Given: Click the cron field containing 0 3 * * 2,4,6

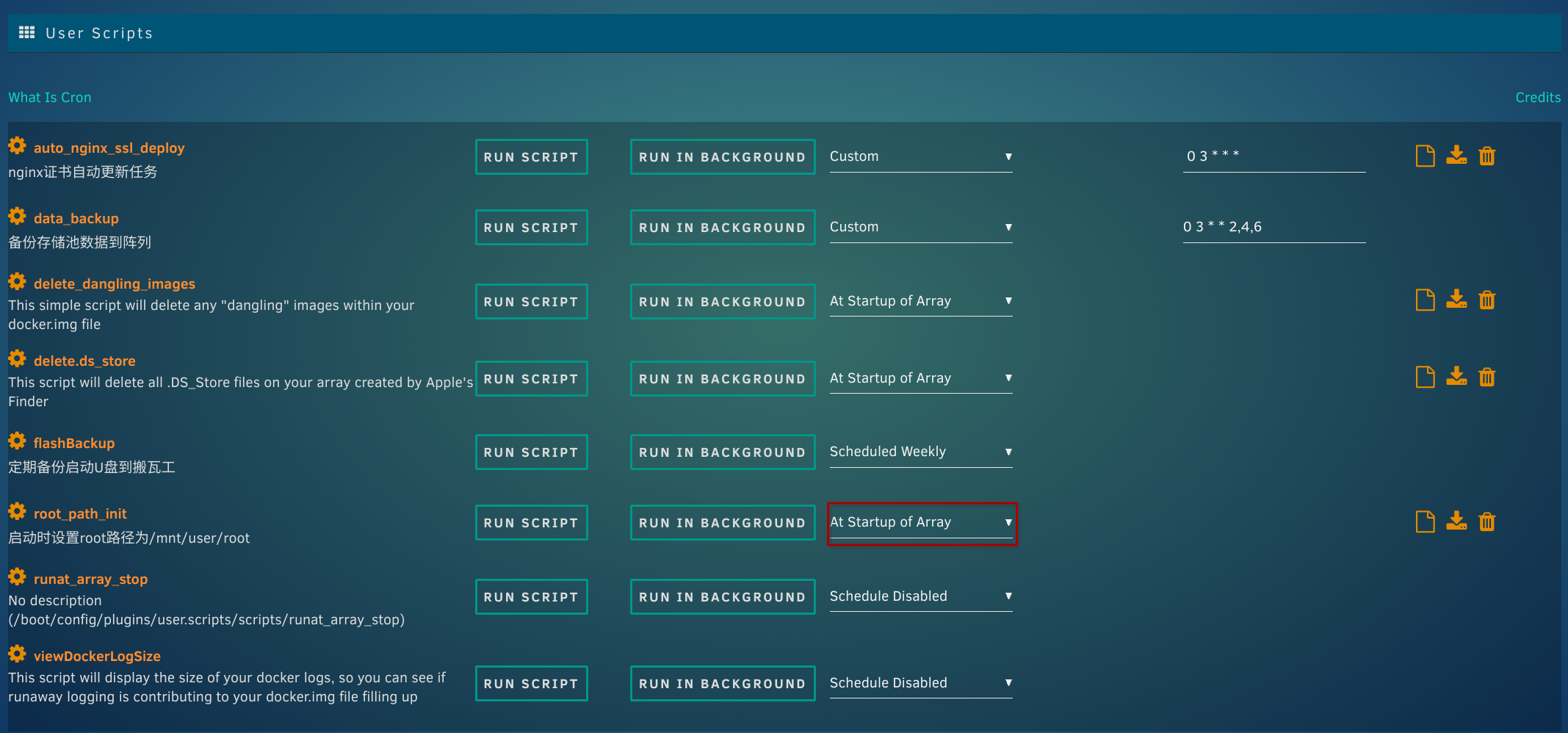Looking at the screenshot, I should point(1273,228).
